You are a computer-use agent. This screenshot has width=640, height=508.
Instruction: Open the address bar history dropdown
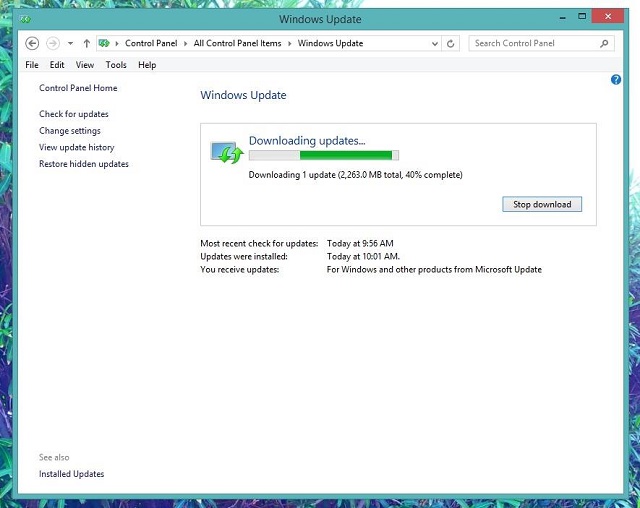(435, 44)
